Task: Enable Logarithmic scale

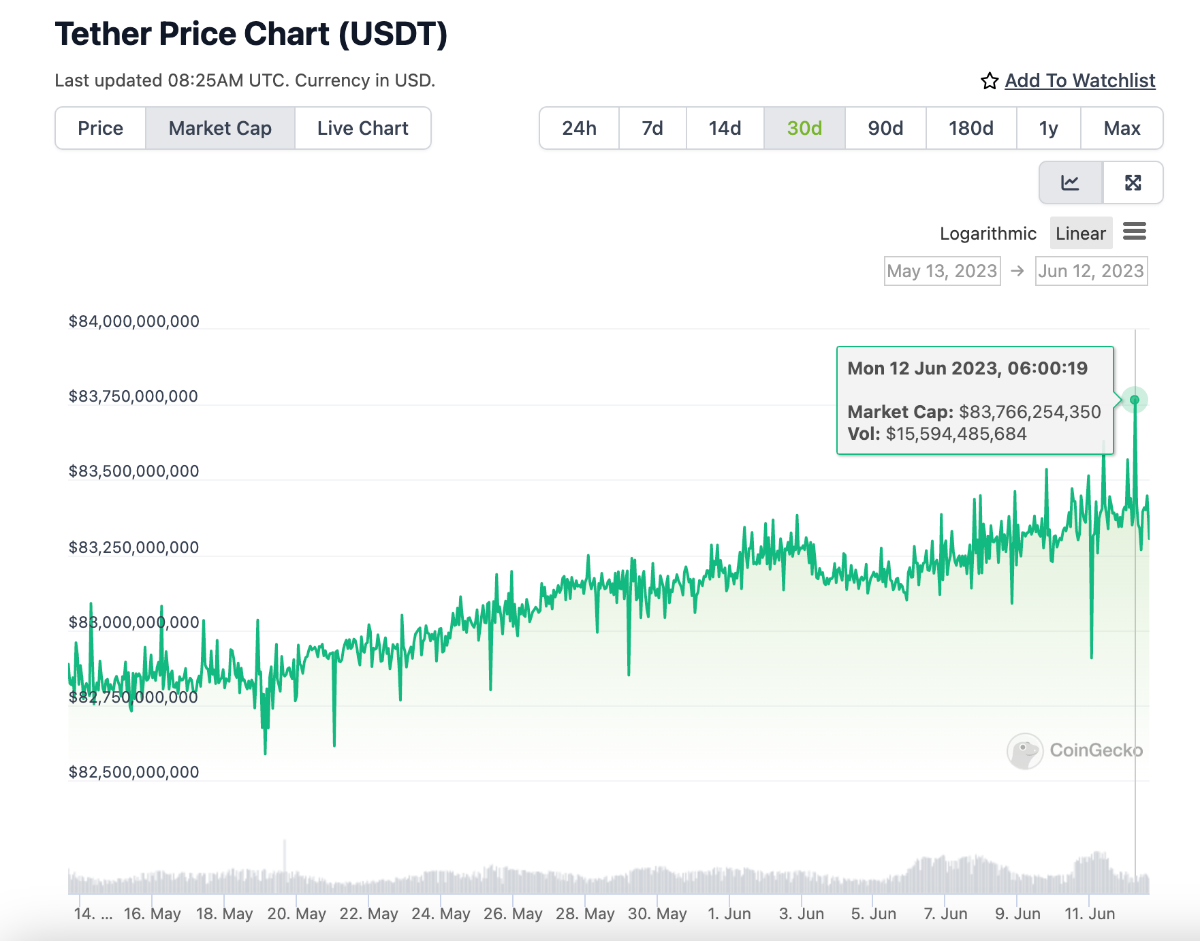Action: point(988,233)
